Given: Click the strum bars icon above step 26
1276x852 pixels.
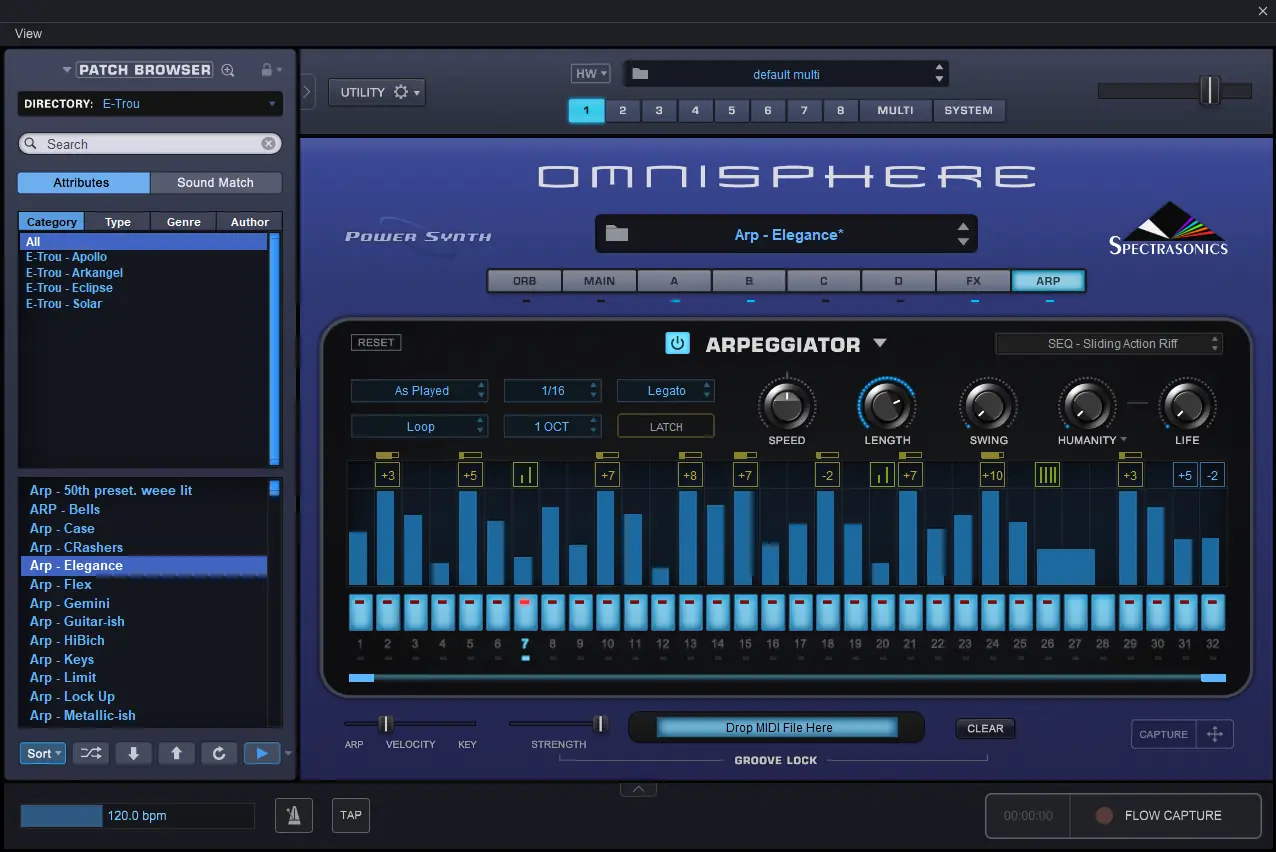Looking at the screenshot, I should point(1047,474).
